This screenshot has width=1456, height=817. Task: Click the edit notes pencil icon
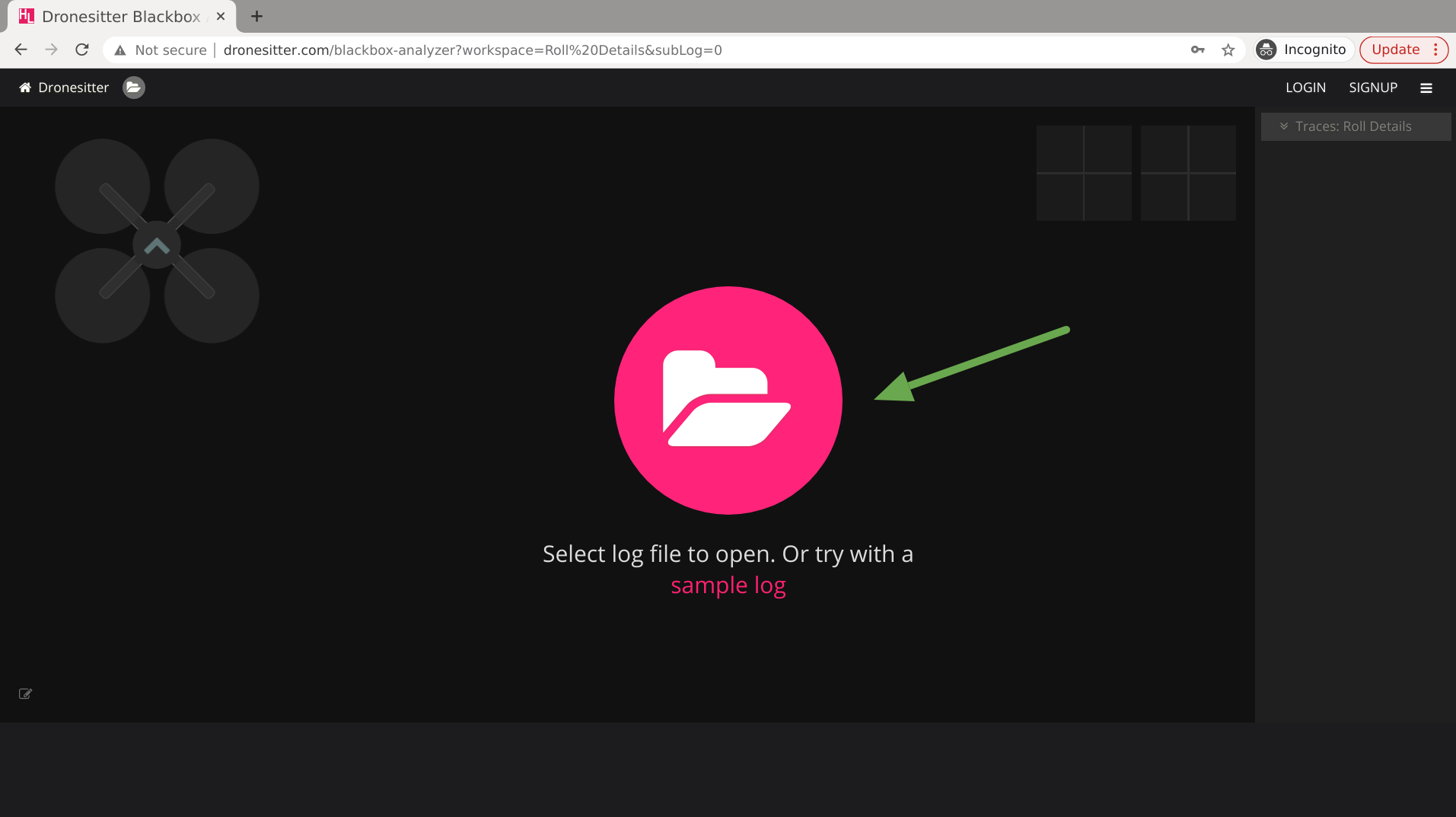(x=25, y=694)
